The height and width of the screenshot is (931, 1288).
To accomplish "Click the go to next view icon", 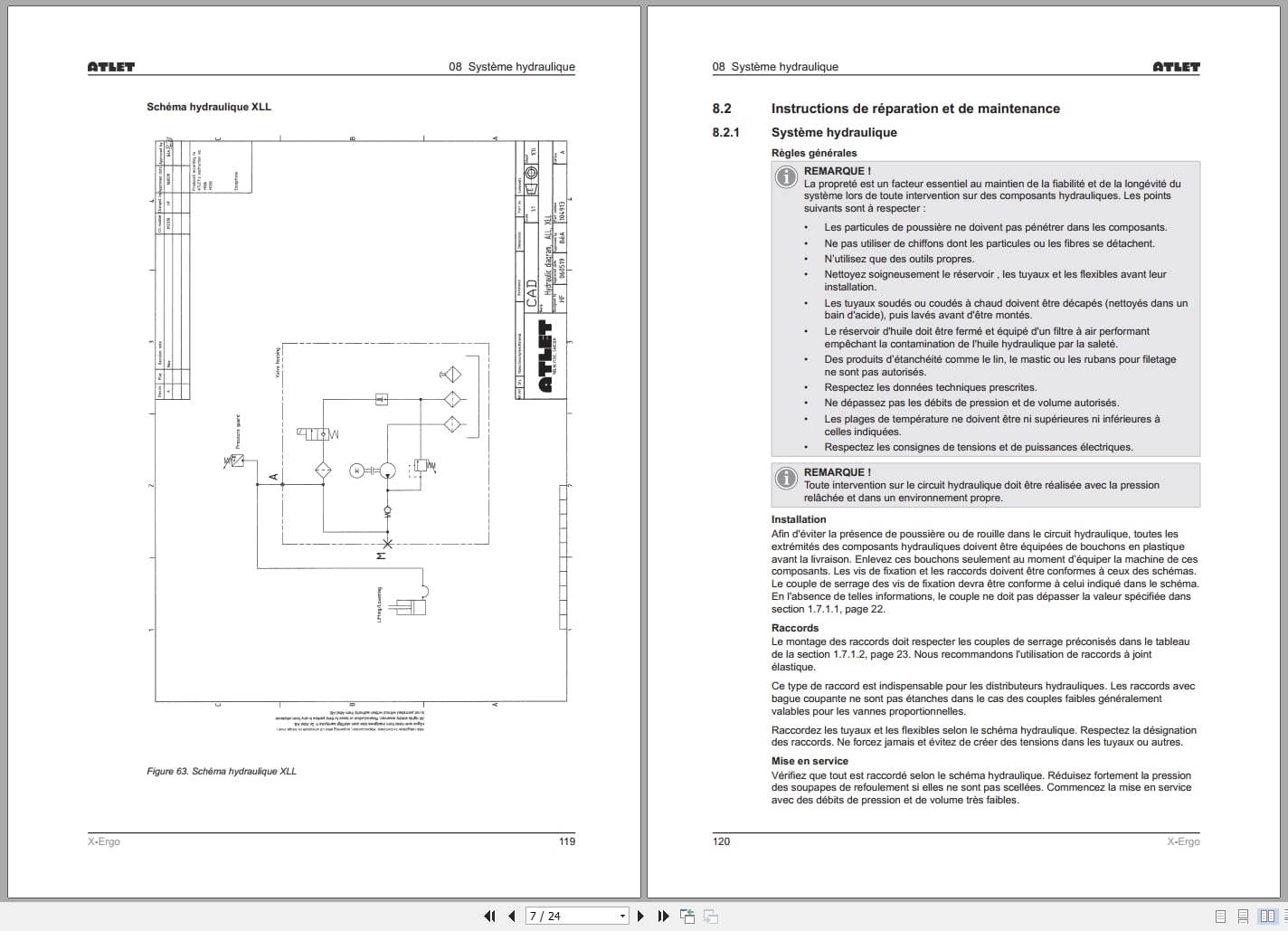I will pyautogui.click(x=711, y=916).
